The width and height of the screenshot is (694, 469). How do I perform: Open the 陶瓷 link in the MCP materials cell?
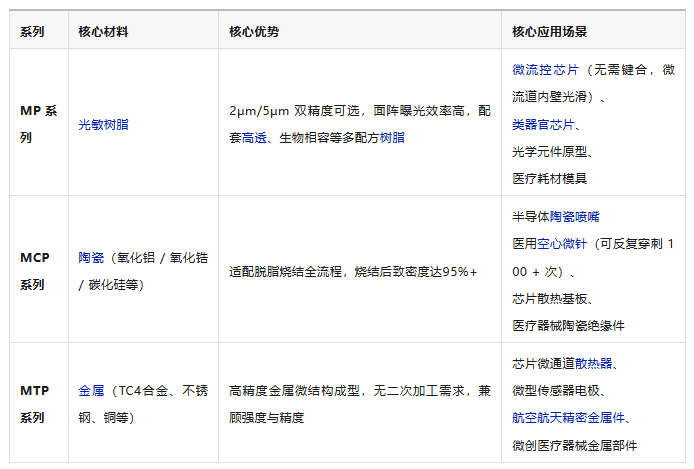point(91,258)
